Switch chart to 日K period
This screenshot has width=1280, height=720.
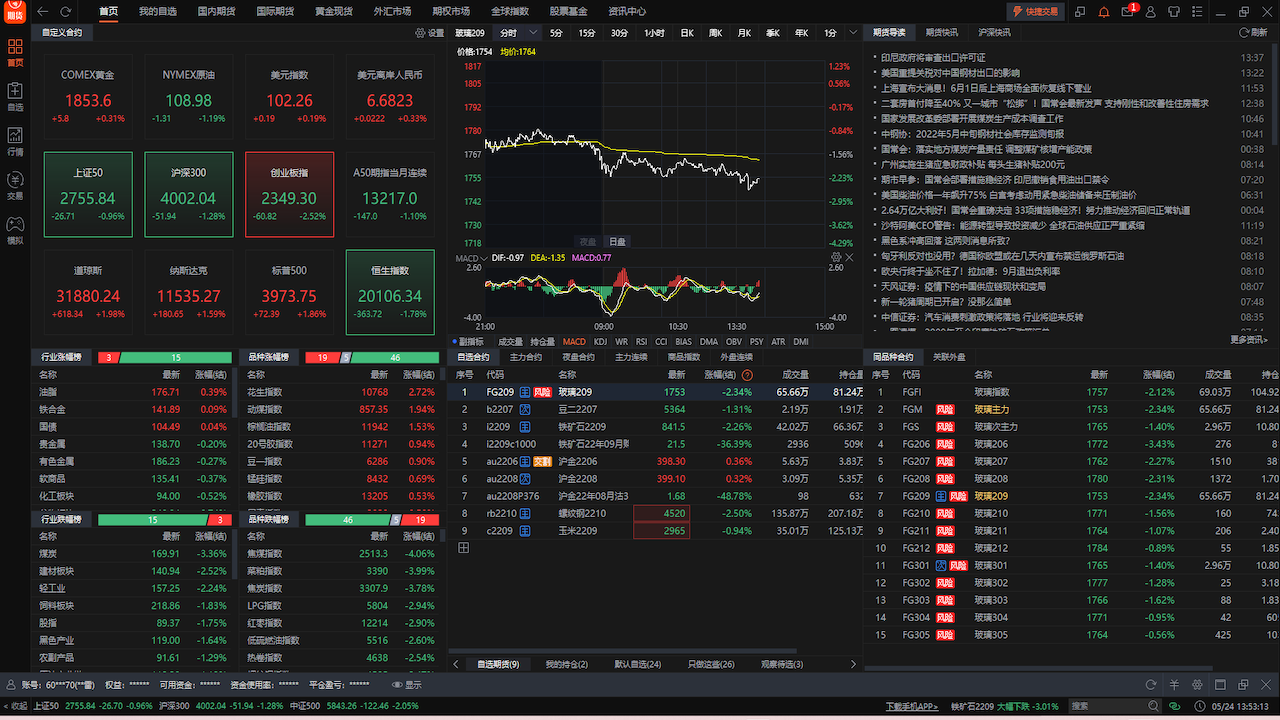687,33
